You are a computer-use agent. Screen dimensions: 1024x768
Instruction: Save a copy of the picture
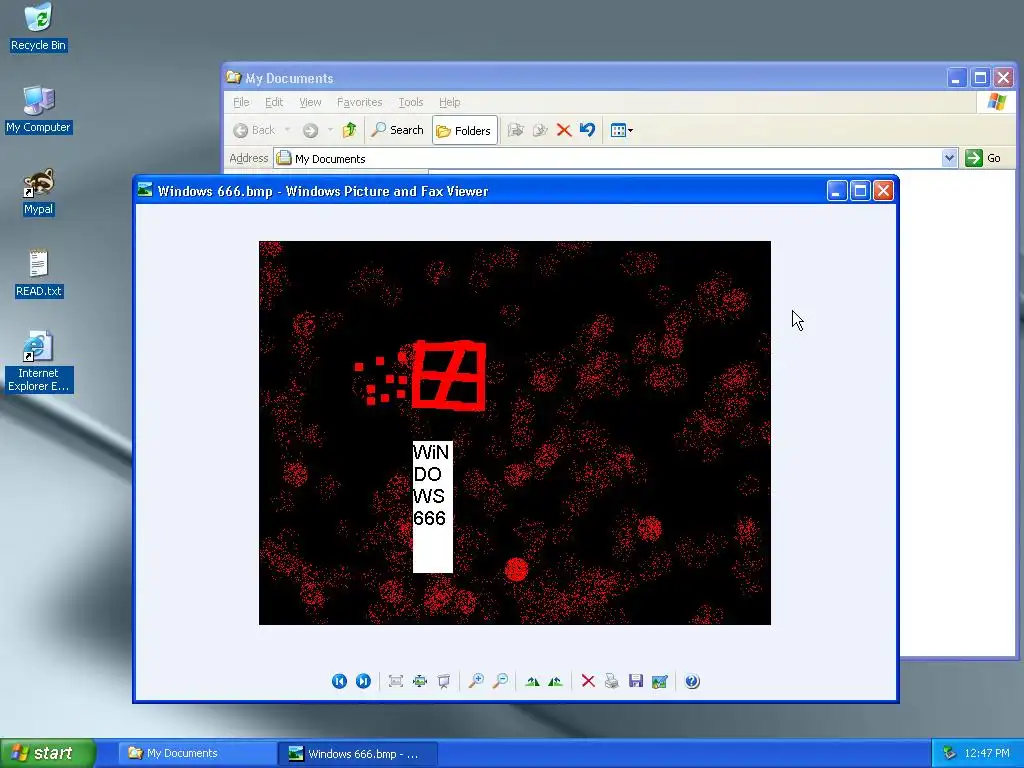click(635, 681)
